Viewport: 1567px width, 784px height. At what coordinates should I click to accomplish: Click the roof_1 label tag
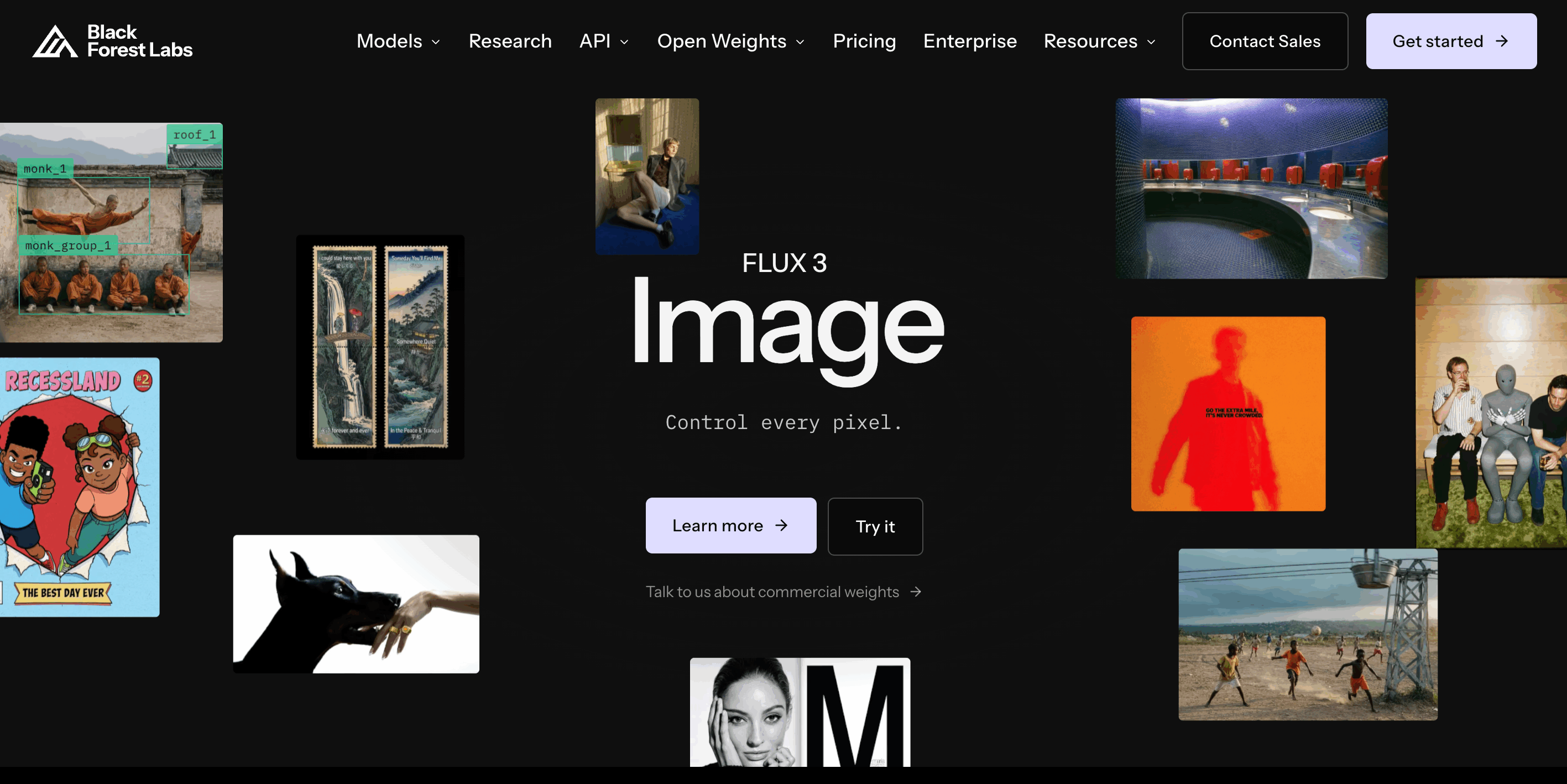(195, 134)
